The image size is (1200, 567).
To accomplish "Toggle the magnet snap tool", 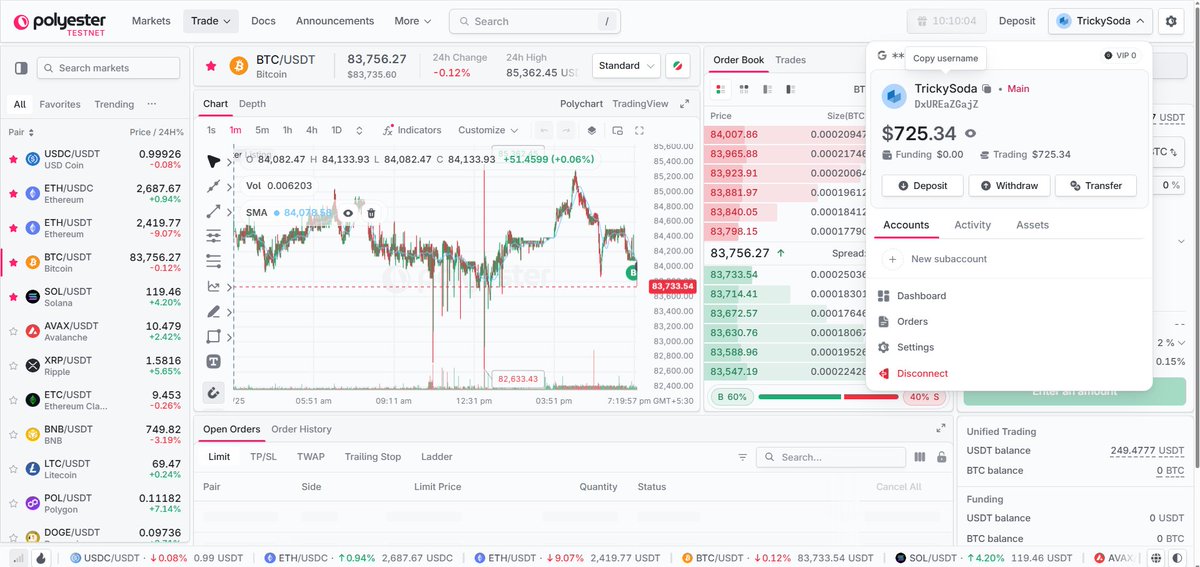I will pos(214,392).
